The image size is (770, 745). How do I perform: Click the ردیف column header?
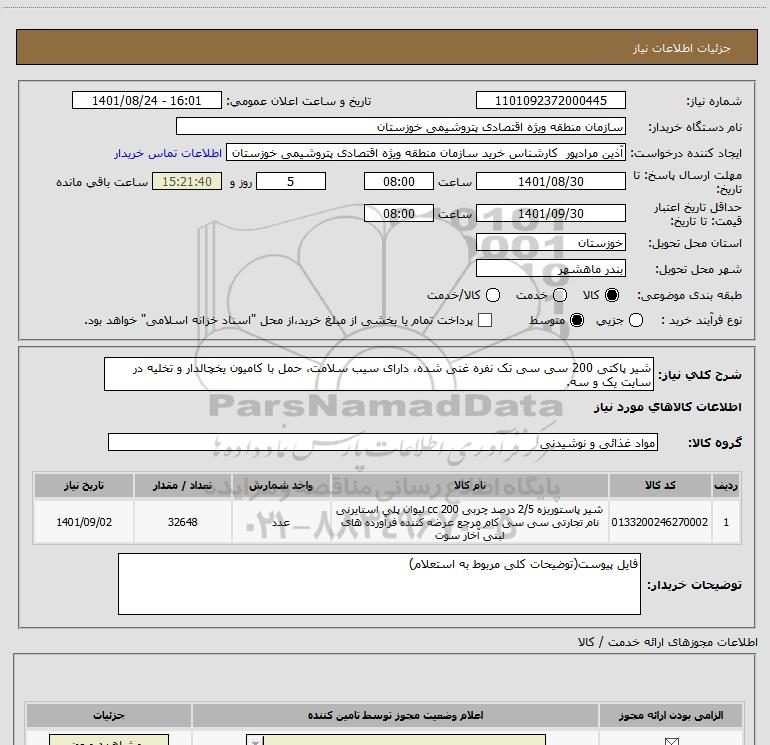click(725, 485)
